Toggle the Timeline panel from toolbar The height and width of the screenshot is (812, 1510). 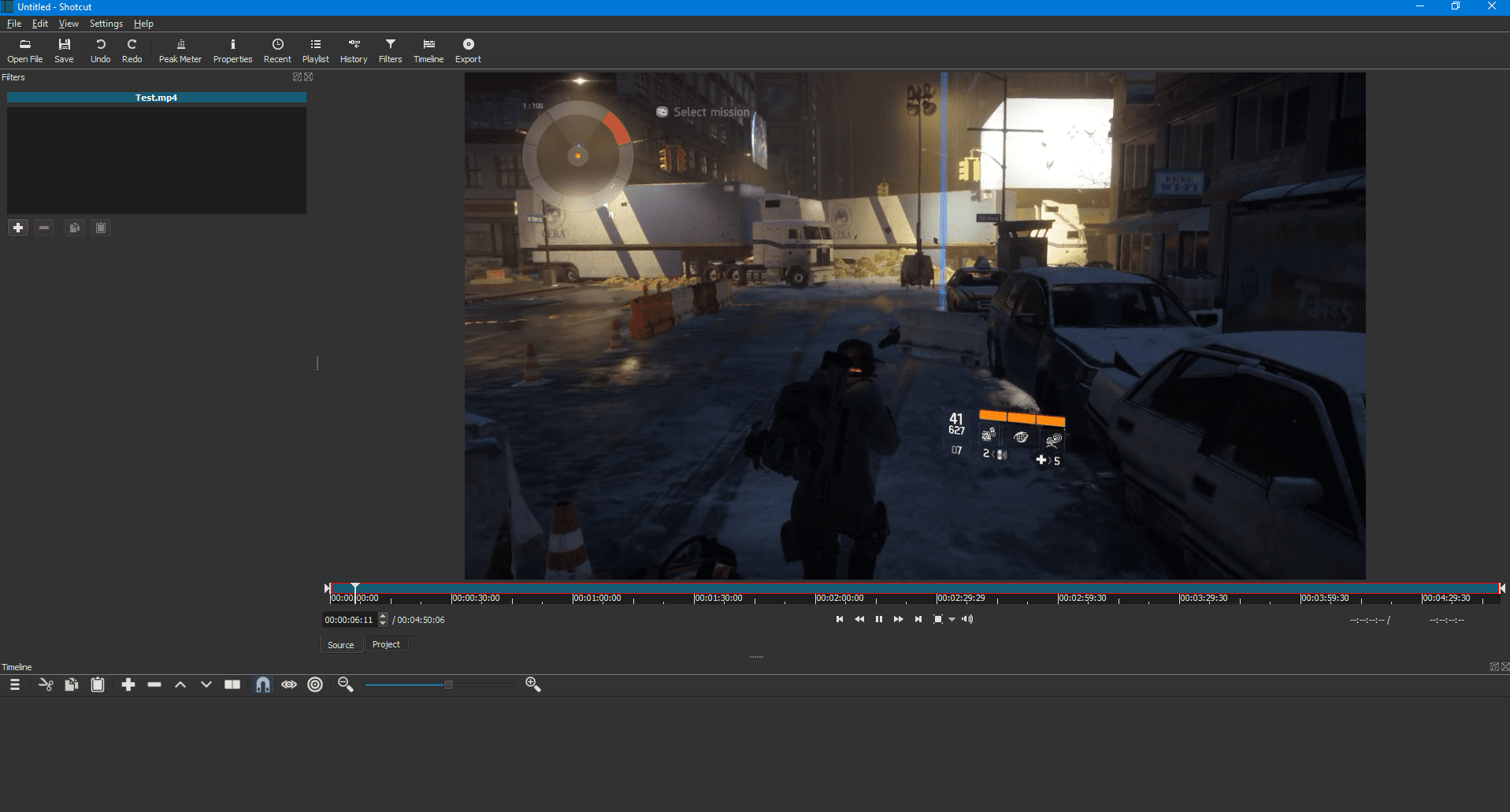(x=429, y=50)
